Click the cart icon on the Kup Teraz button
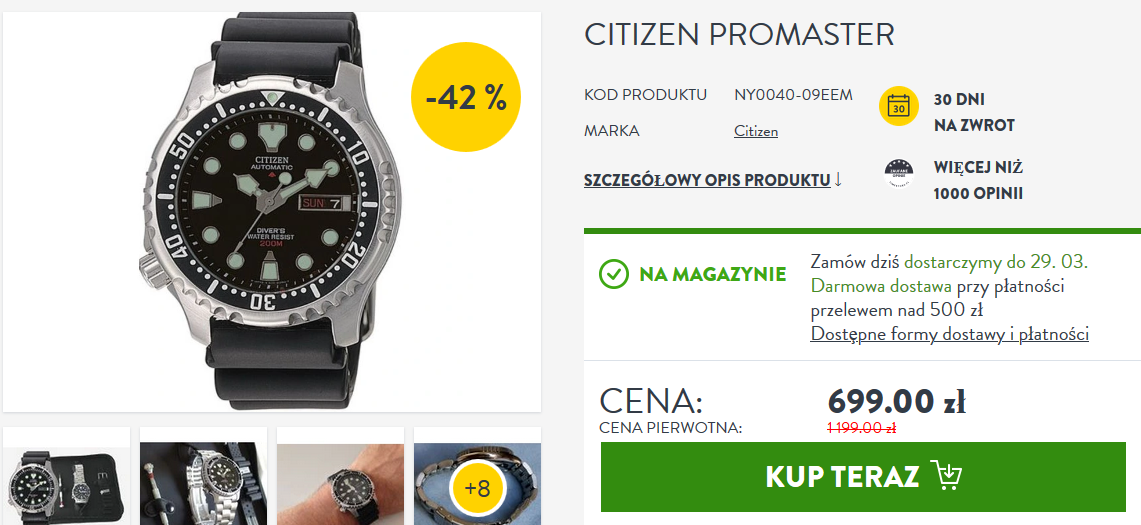1141x525 pixels. point(947,476)
